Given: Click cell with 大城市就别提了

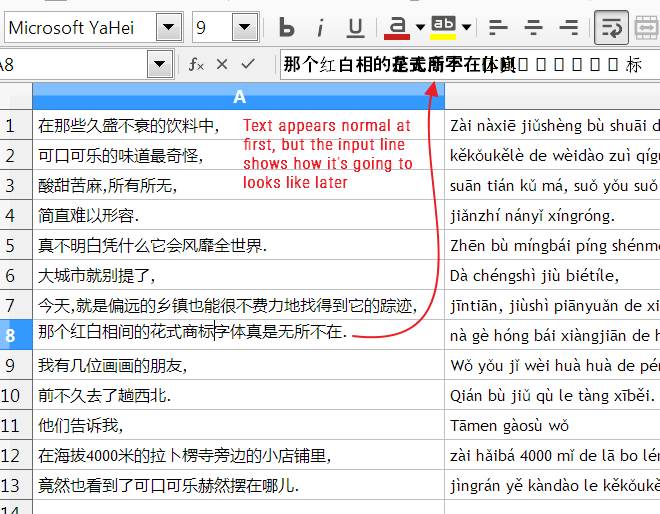Looking at the screenshot, I should point(239,275).
